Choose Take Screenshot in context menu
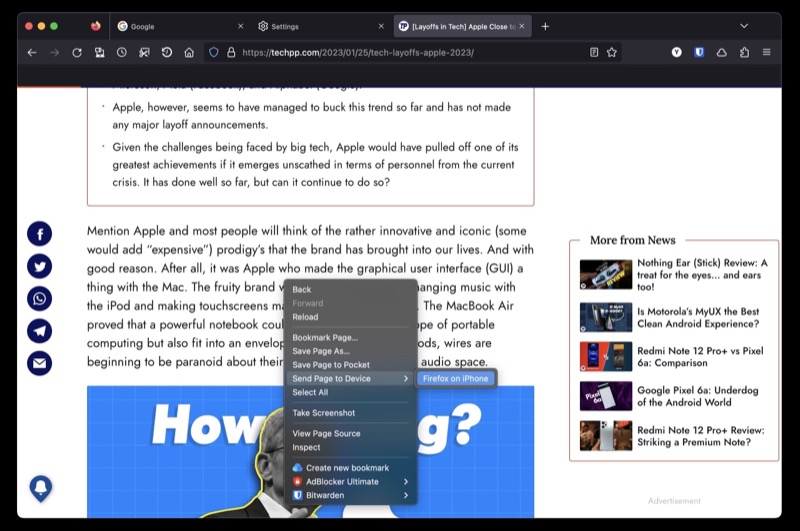Screen dimensions: 800x531 [x=349, y=413]
